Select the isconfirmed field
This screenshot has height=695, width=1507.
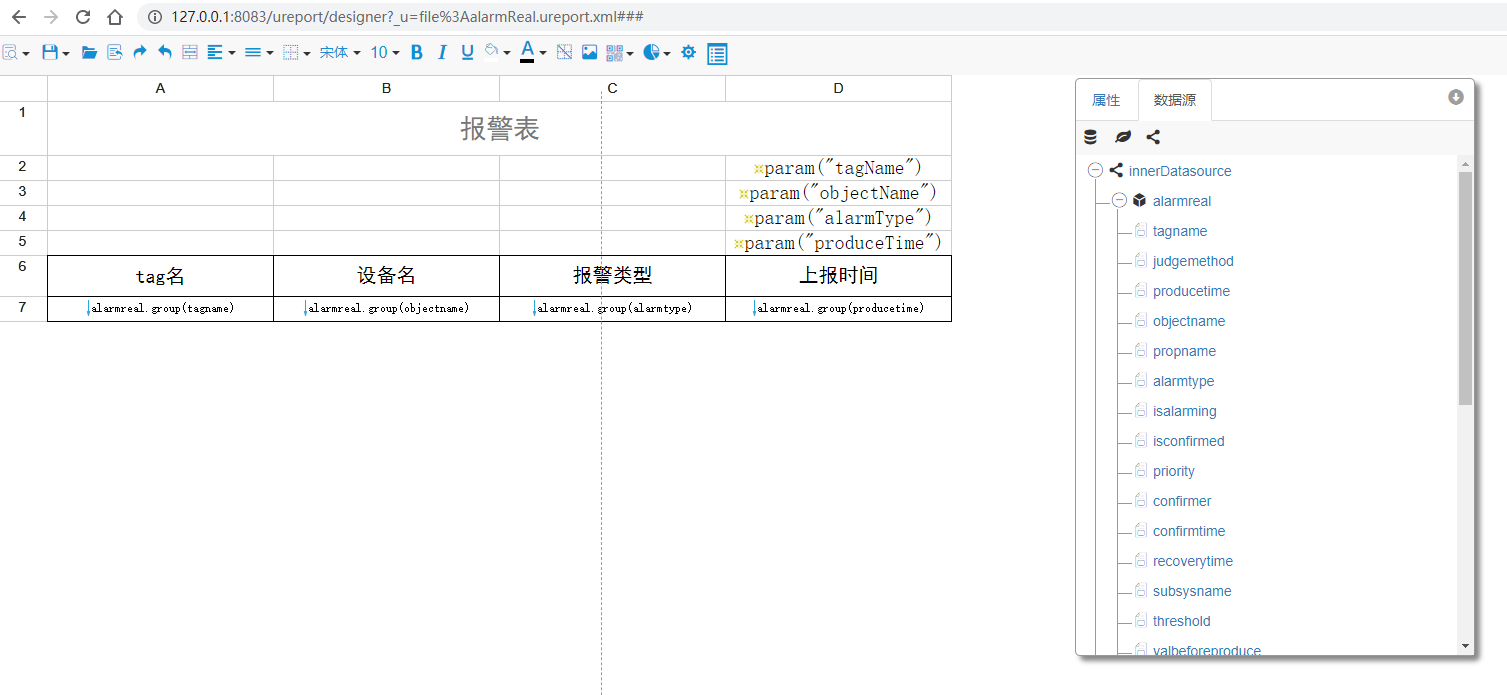click(1188, 441)
